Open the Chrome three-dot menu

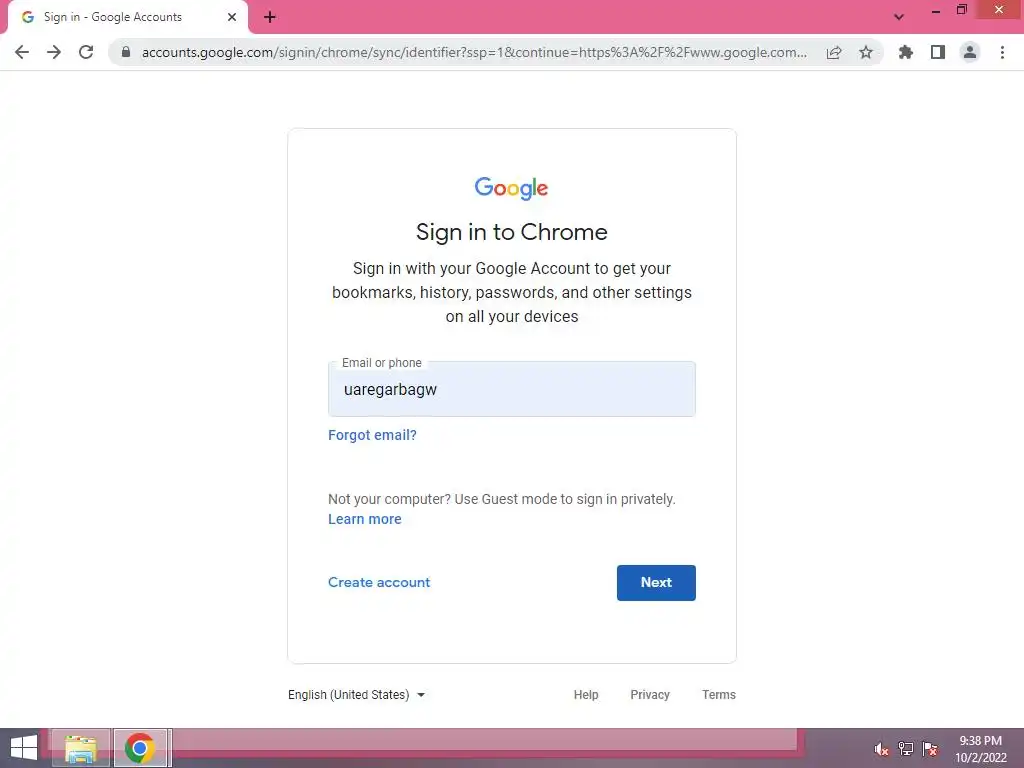(x=1002, y=52)
